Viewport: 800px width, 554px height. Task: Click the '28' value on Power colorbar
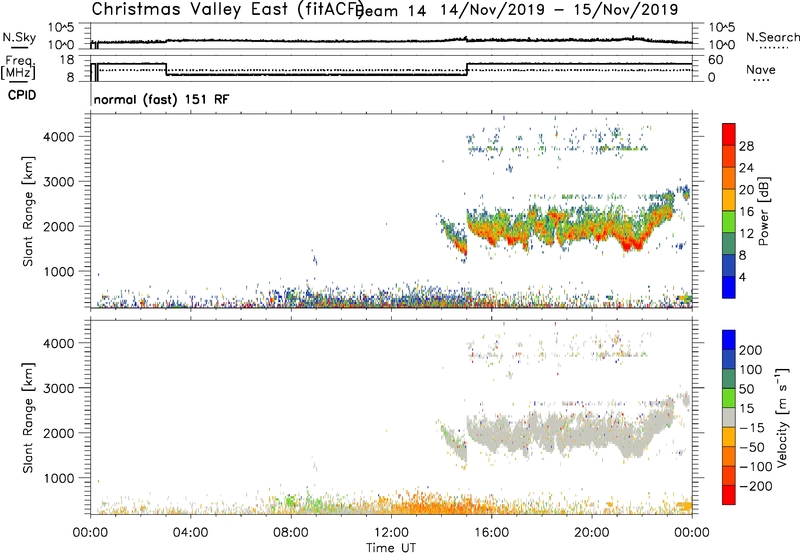[746, 146]
